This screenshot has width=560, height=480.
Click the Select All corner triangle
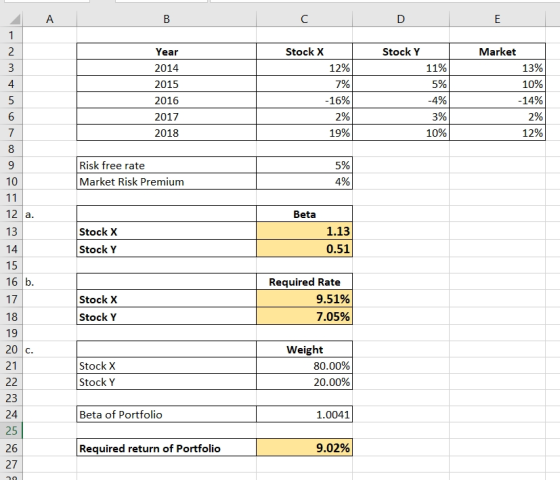coord(14,19)
